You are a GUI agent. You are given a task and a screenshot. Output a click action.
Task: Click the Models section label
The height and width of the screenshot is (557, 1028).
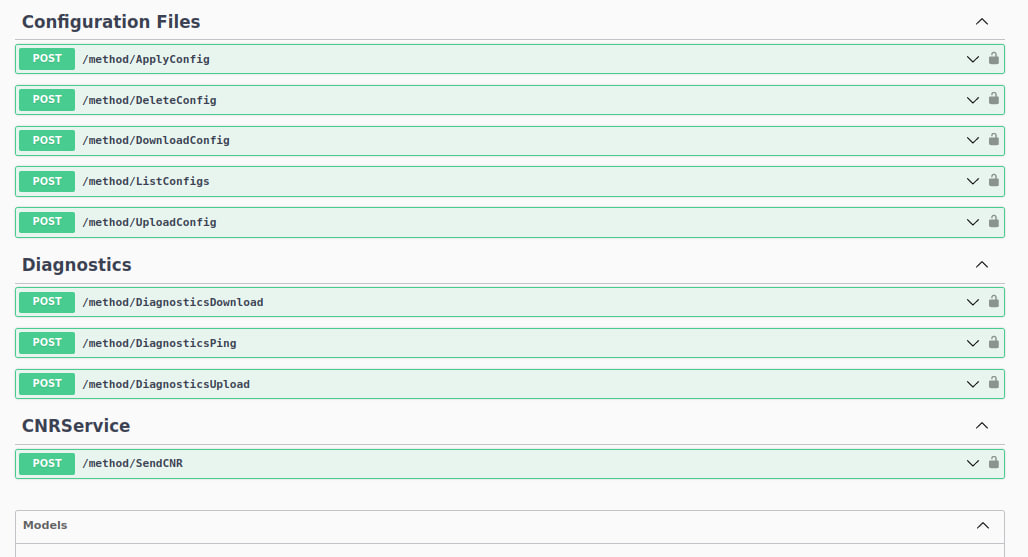coord(45,525)
